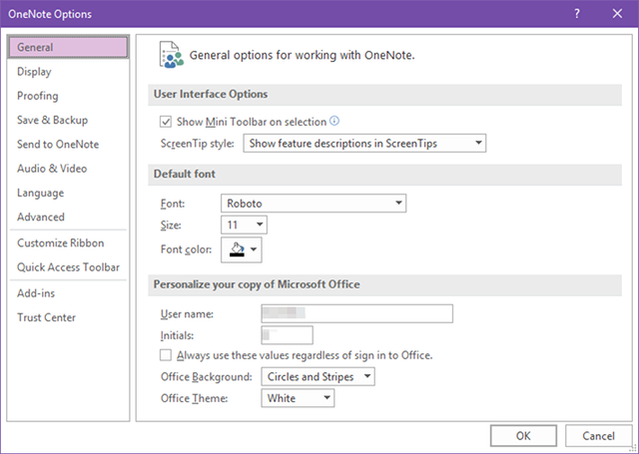
Task: Select the General category
Action: 68,47
